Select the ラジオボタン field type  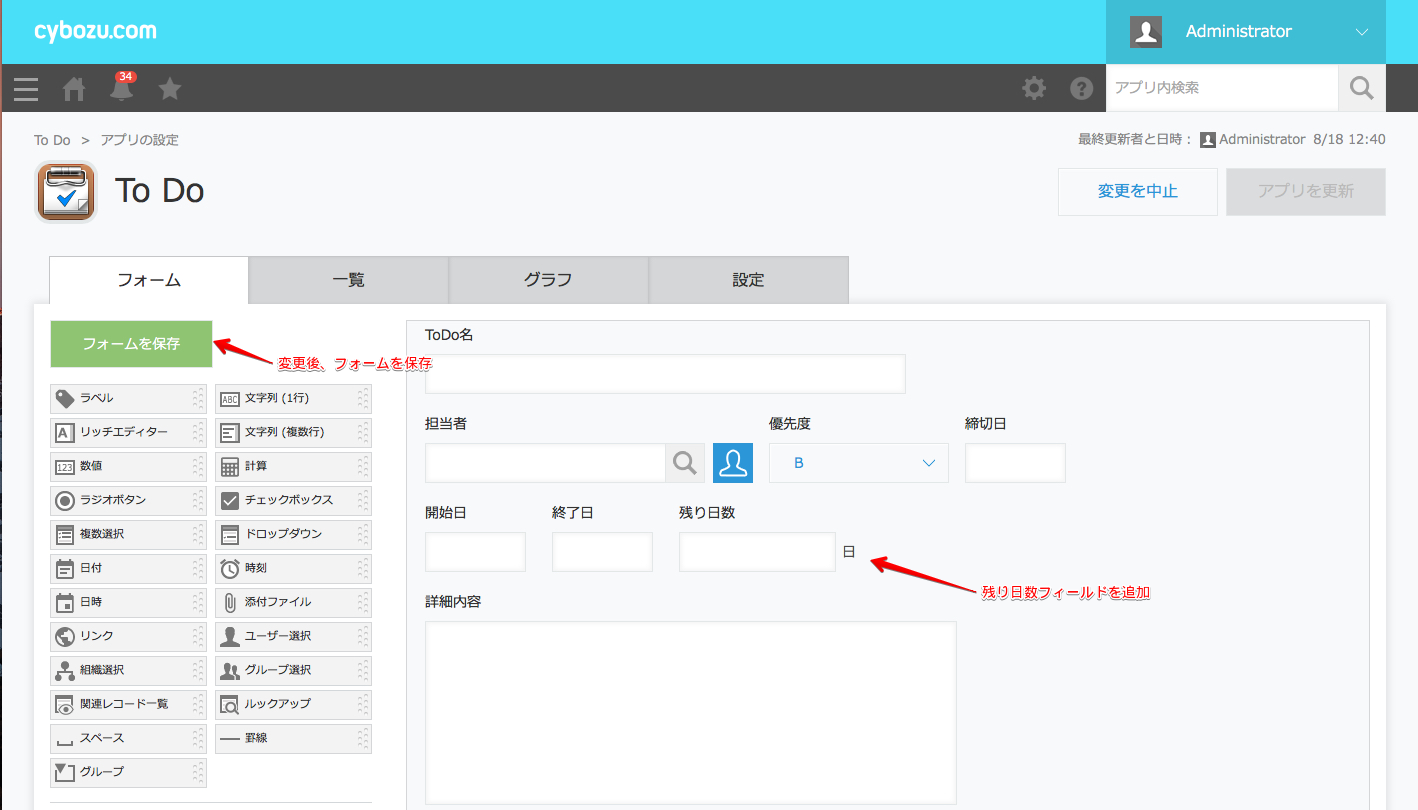[128, 500]
